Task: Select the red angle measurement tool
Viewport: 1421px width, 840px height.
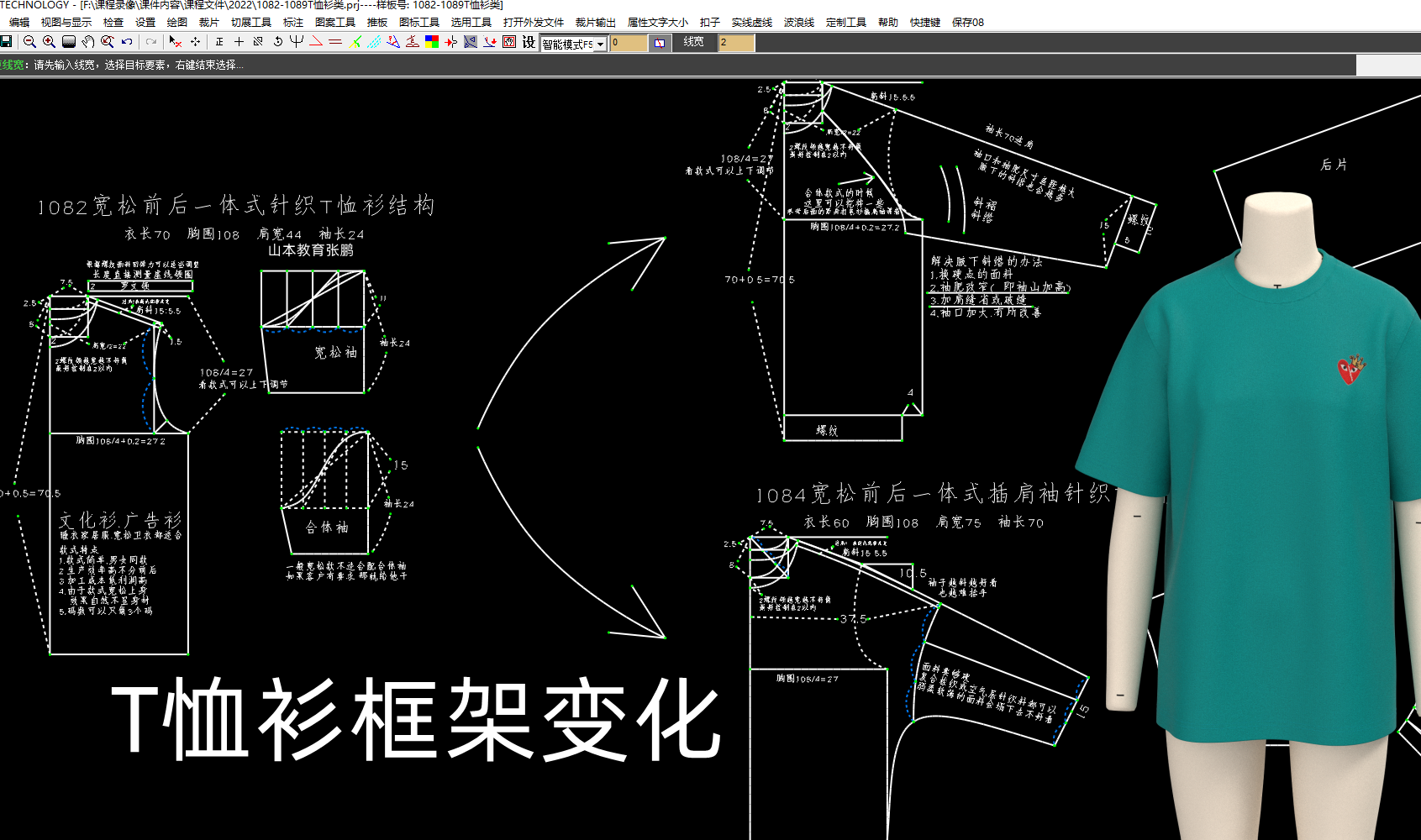Action: point(316,42)
